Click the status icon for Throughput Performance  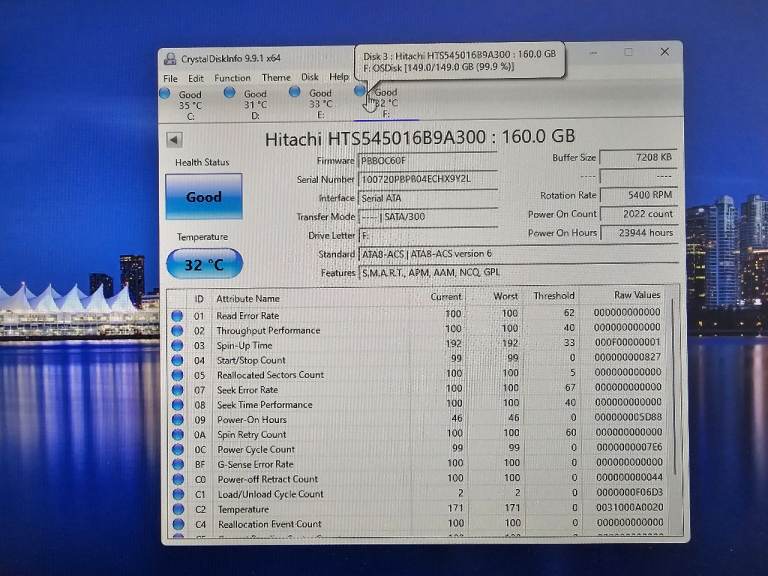pyautogui.click(x=177, y=331)
